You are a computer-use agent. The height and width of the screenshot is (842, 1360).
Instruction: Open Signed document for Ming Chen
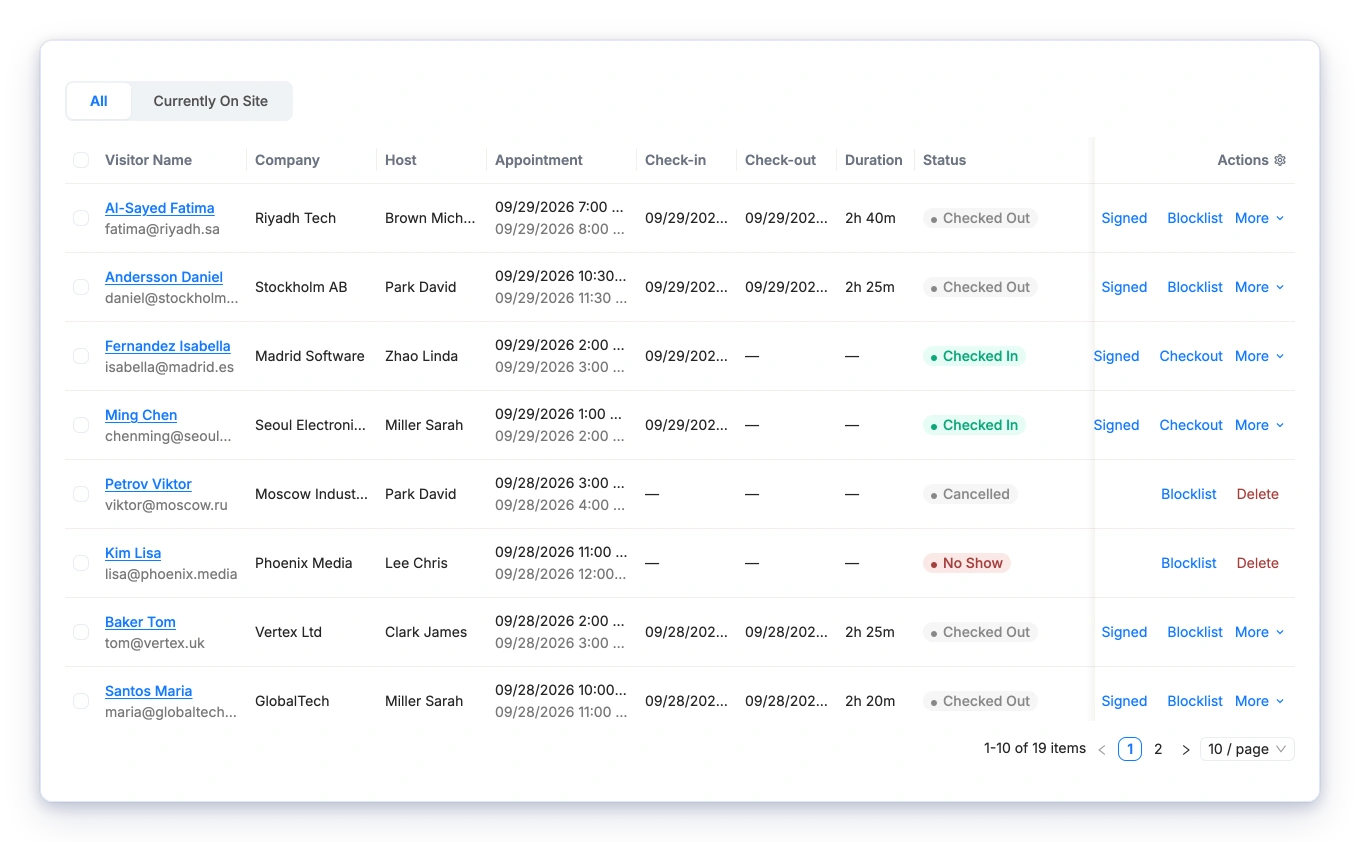pyautogui.click(x=1116, y=425)
